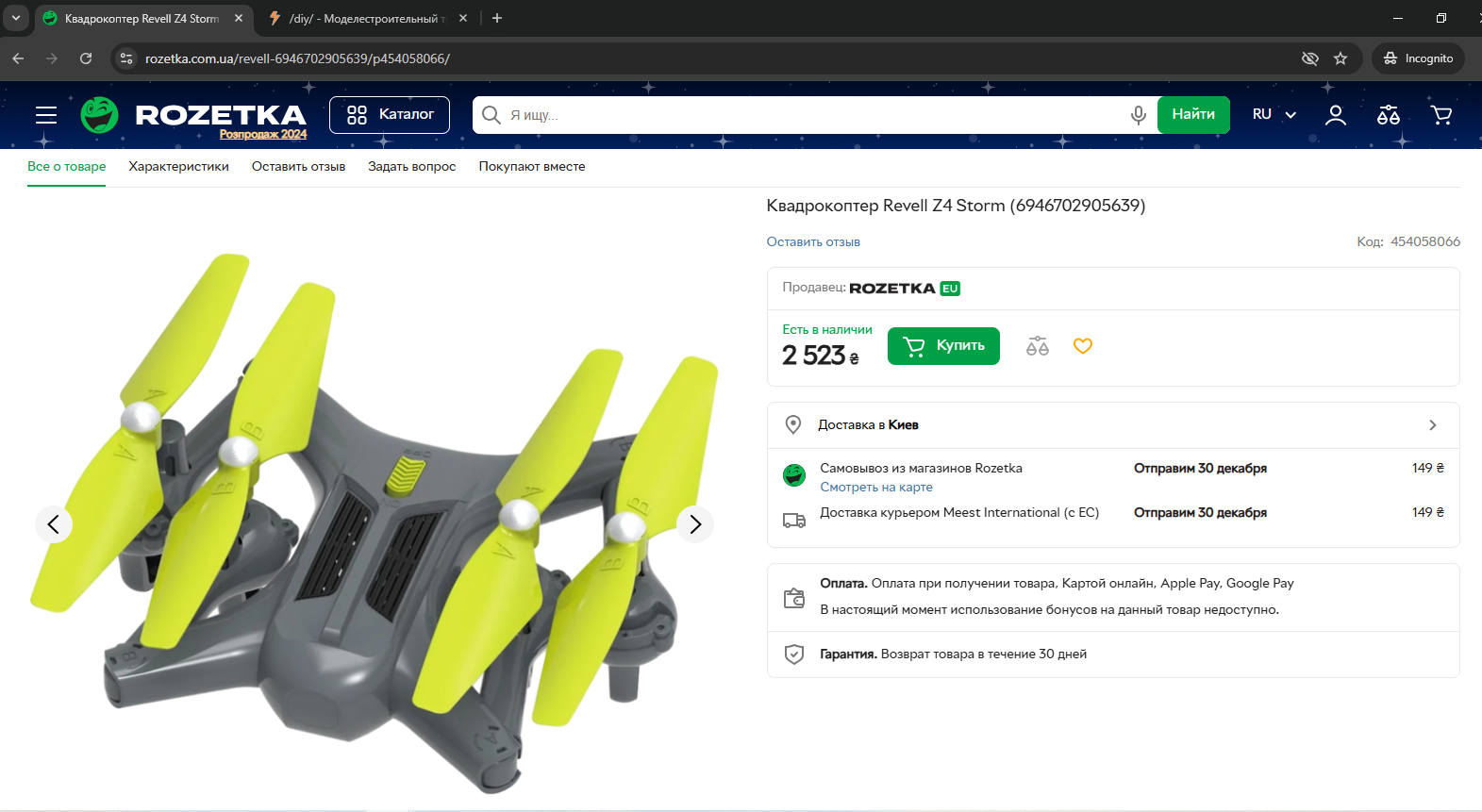Click the green Найти search button
Viewport: 1482px width, 812px height.
tap(1193, 115)
